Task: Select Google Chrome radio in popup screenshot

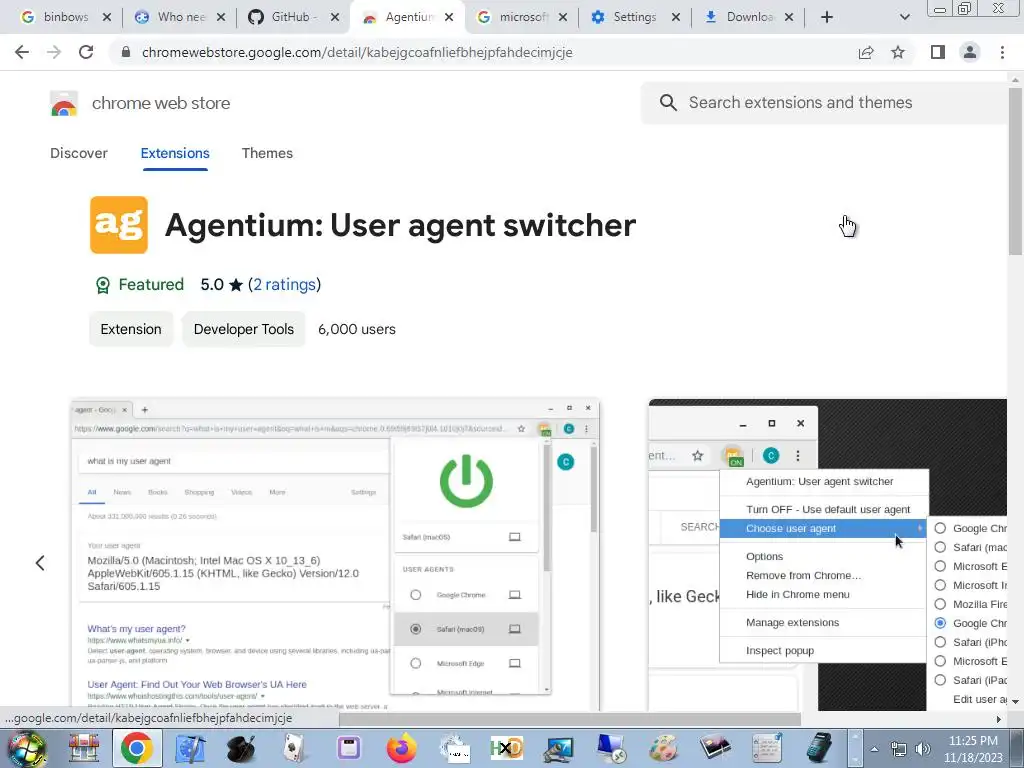Action: point(415,595)
